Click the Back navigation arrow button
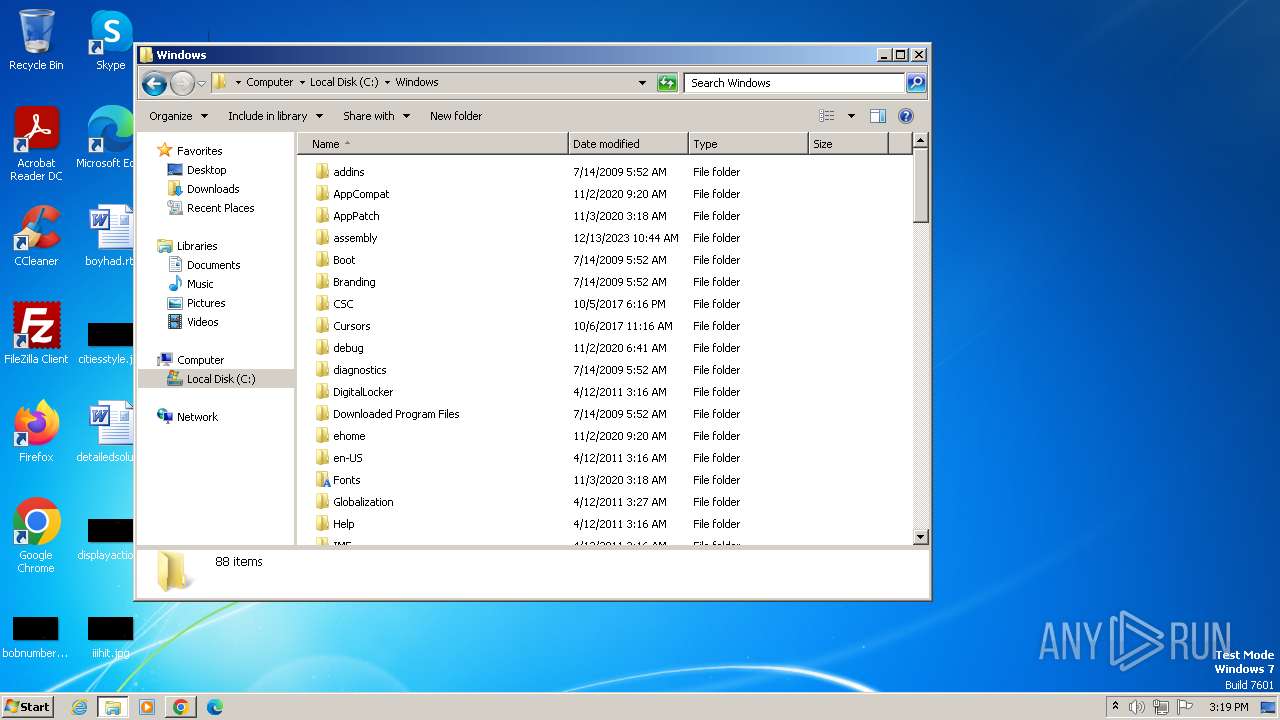 point(154,83)
